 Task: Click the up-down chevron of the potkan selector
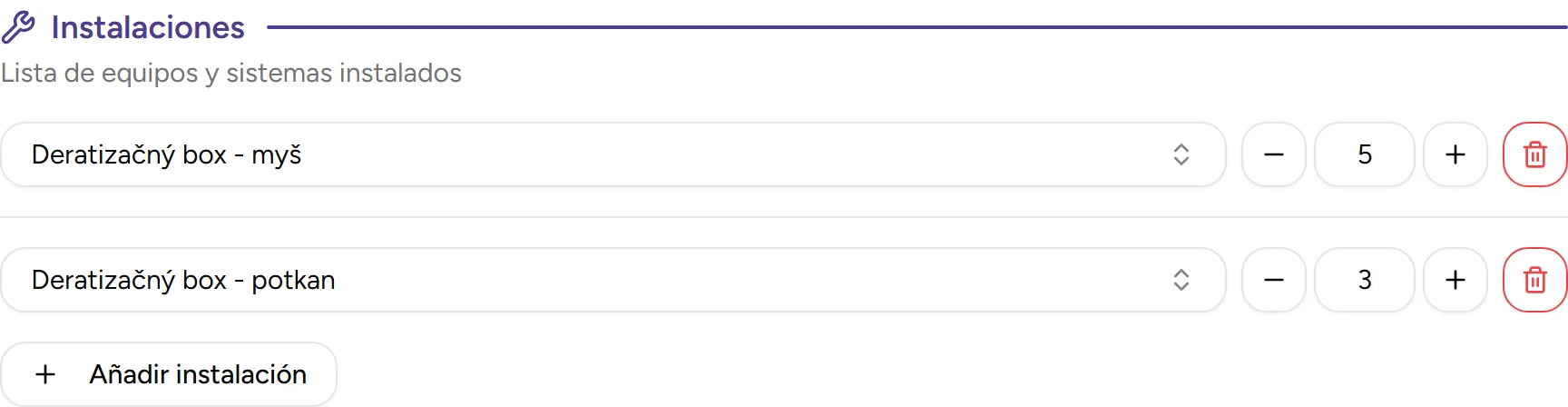1181,280
